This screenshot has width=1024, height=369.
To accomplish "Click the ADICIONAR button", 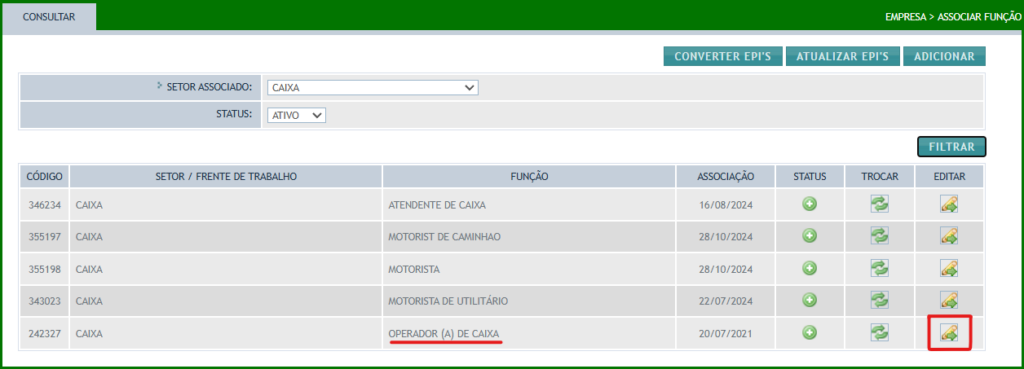I will click(944, 57).
